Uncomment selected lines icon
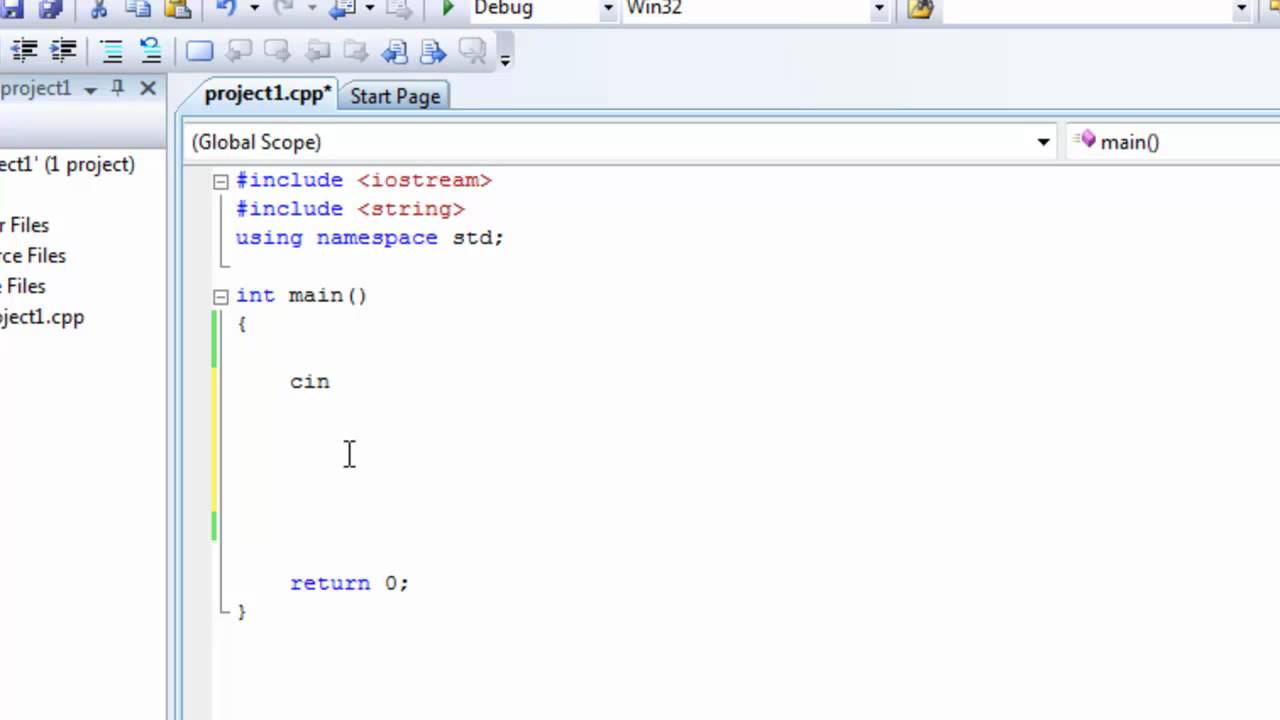This screenshot has width=1280, height=720. point(150,51)
